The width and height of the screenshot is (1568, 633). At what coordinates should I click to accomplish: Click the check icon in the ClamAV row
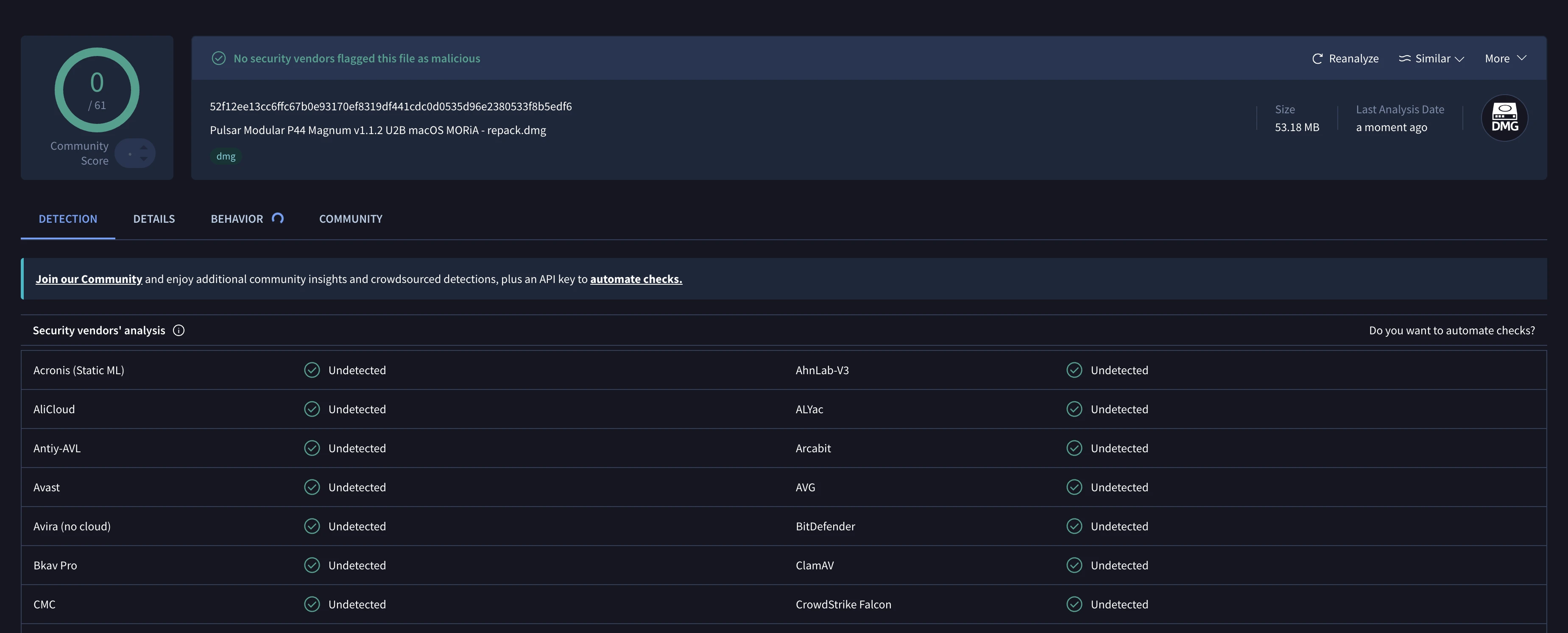[x=1074, y=565]
